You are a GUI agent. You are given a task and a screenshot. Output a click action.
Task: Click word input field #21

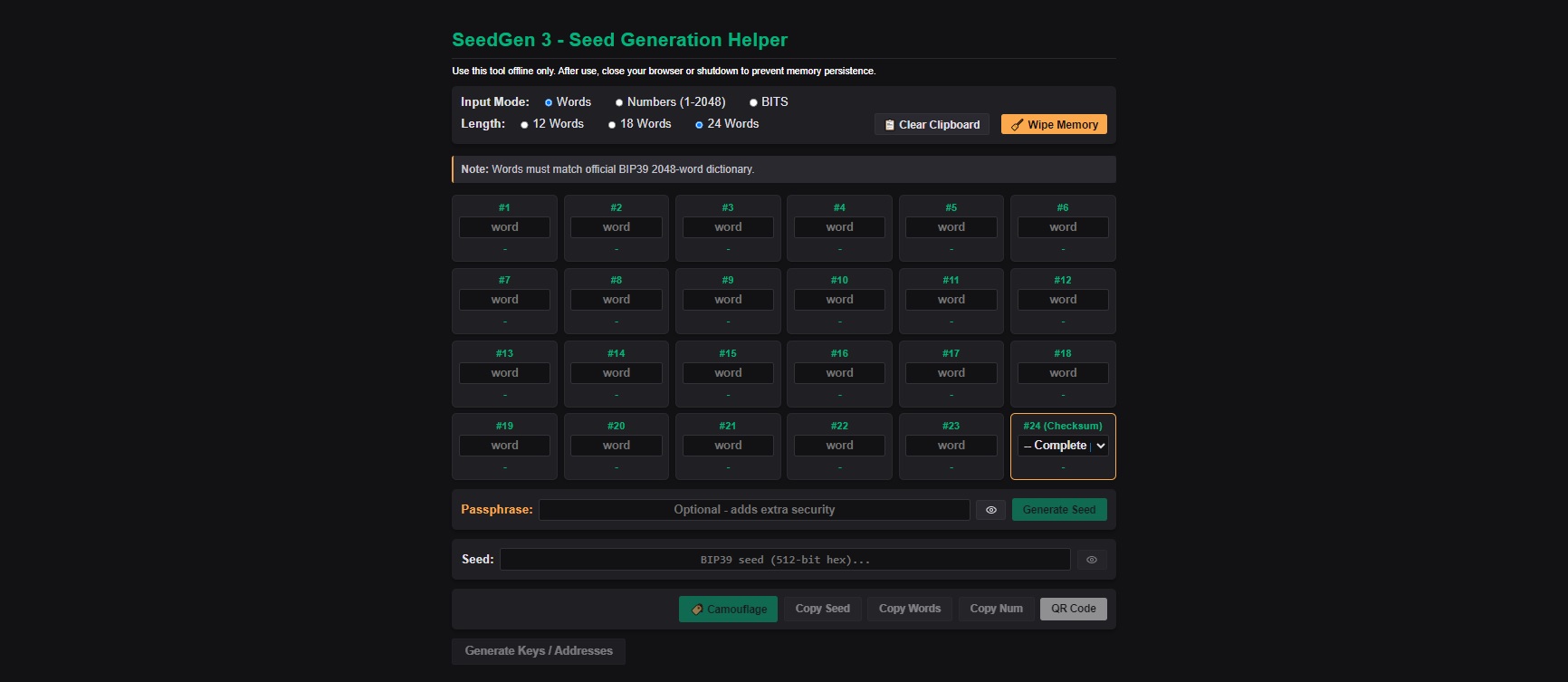[728, 446]
